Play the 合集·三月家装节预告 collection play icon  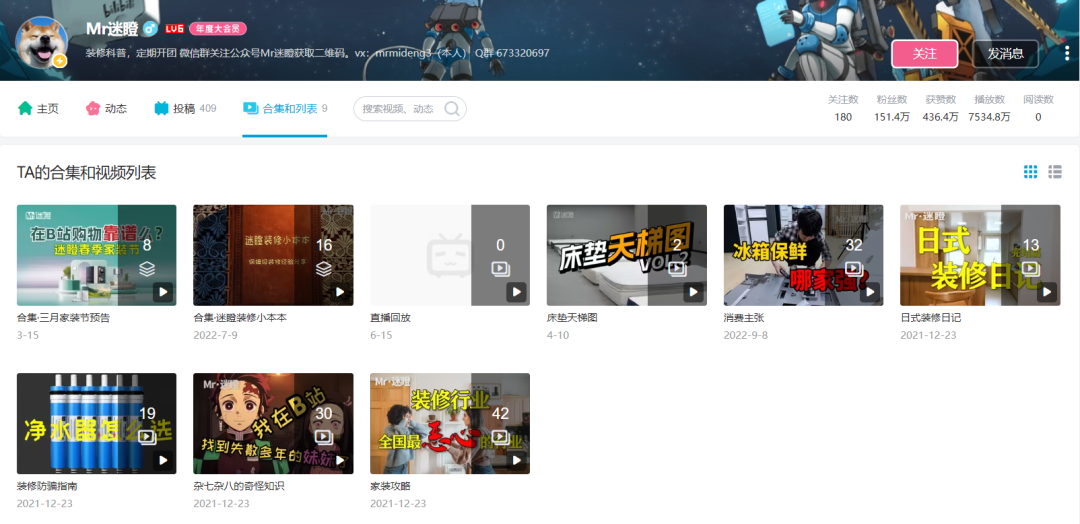(x=163, y=292)
